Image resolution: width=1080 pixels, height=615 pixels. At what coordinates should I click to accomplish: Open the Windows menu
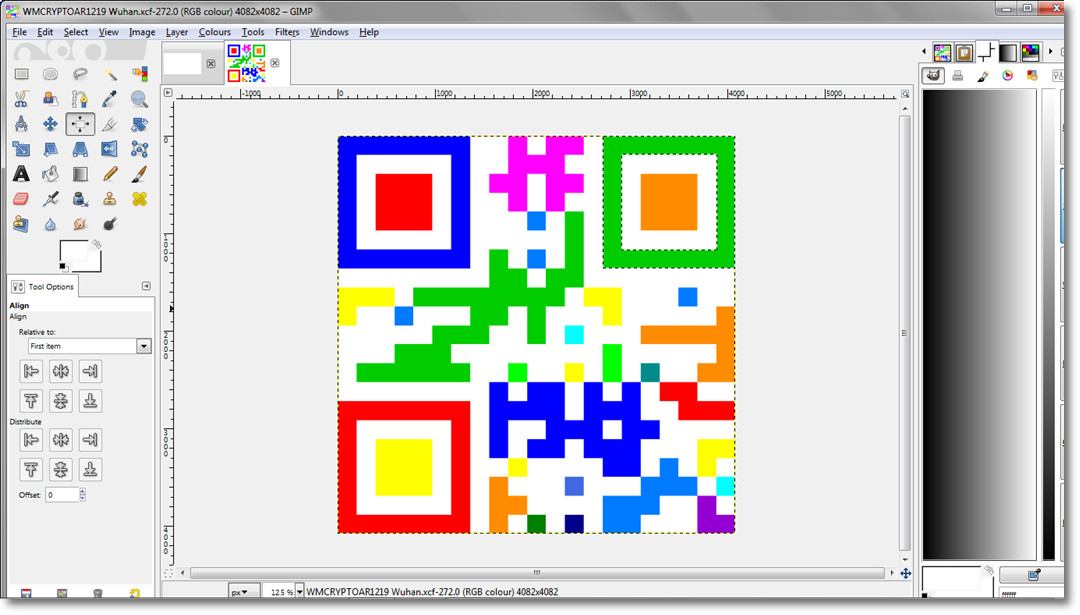click(x=329, y=32)
